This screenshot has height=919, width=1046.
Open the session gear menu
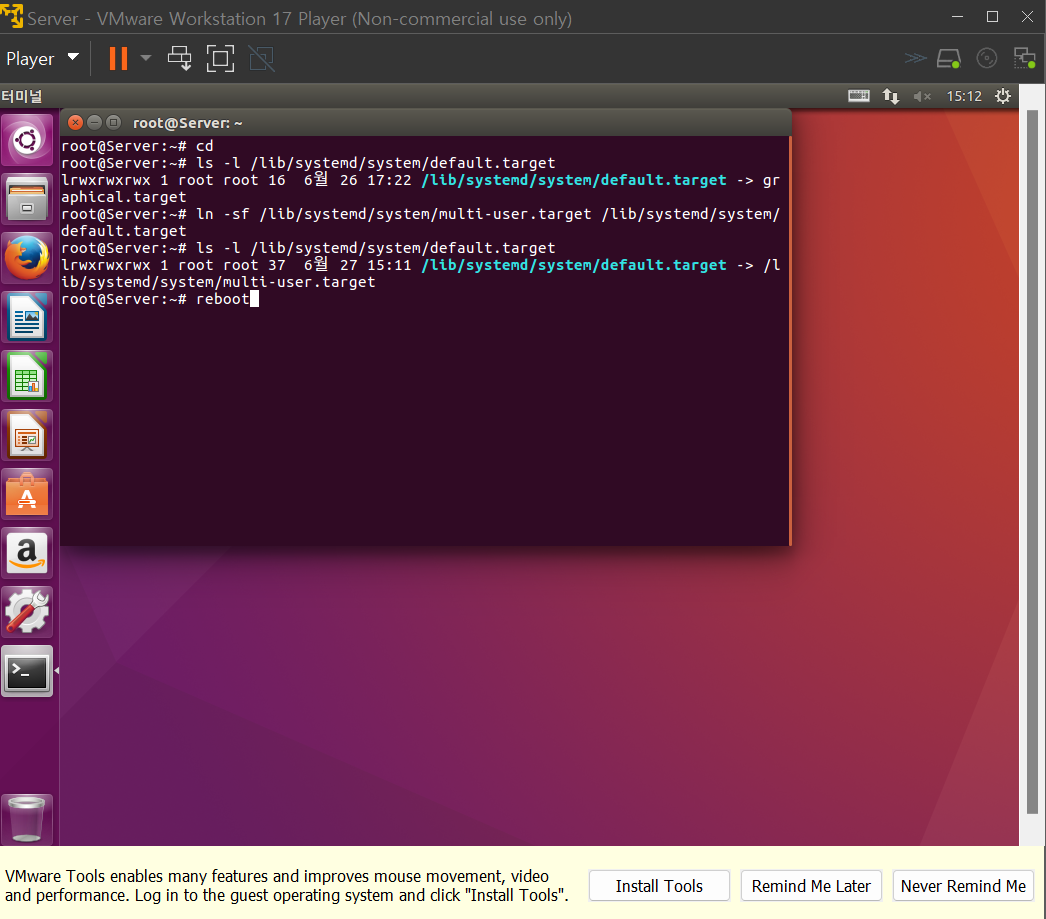pos(1003,96)
